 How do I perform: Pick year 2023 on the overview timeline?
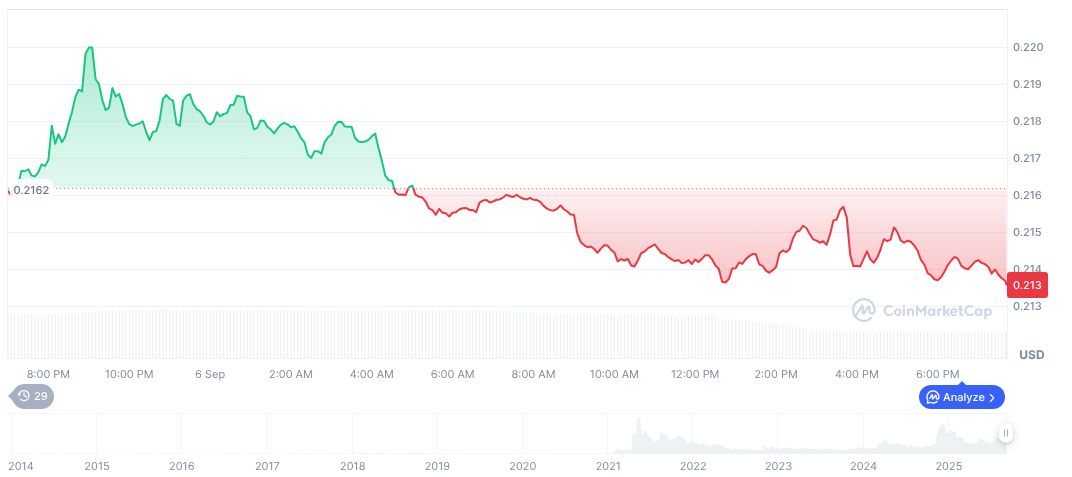(778, 466)
